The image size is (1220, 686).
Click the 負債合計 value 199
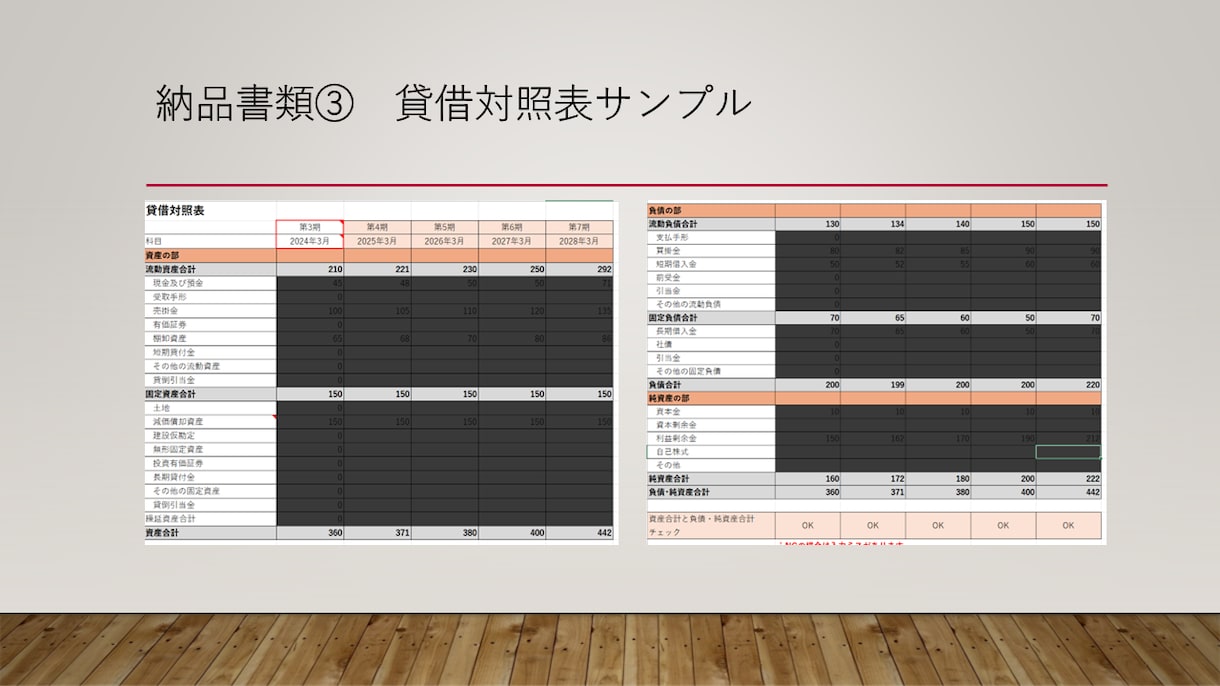(873, 385)
